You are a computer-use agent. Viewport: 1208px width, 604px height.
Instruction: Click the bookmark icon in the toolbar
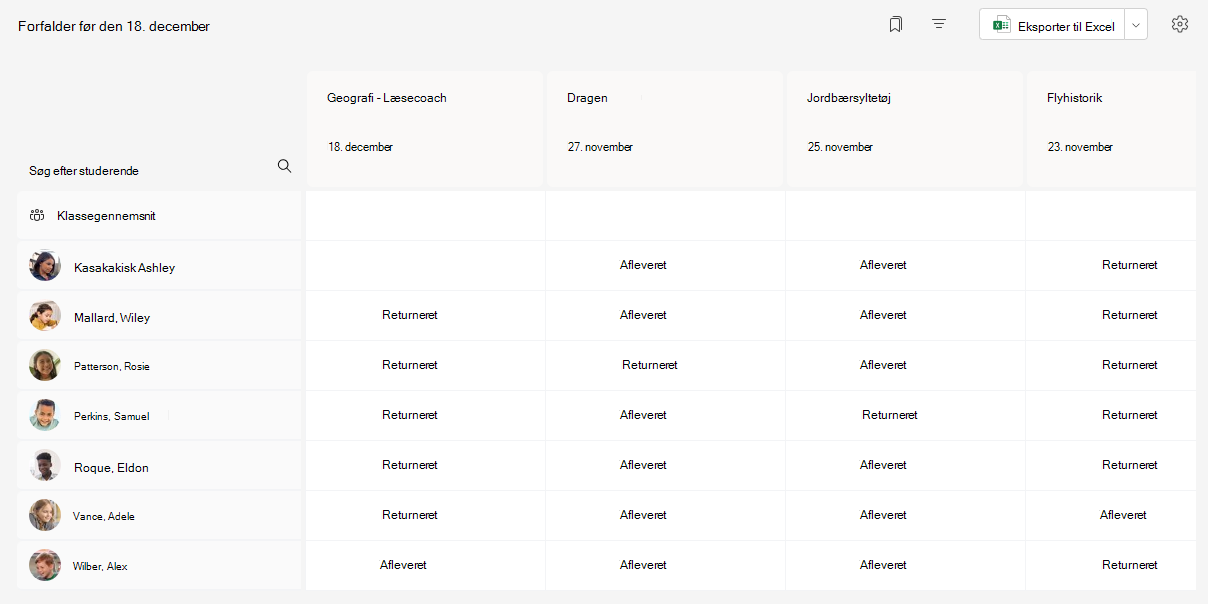(896, 24)
